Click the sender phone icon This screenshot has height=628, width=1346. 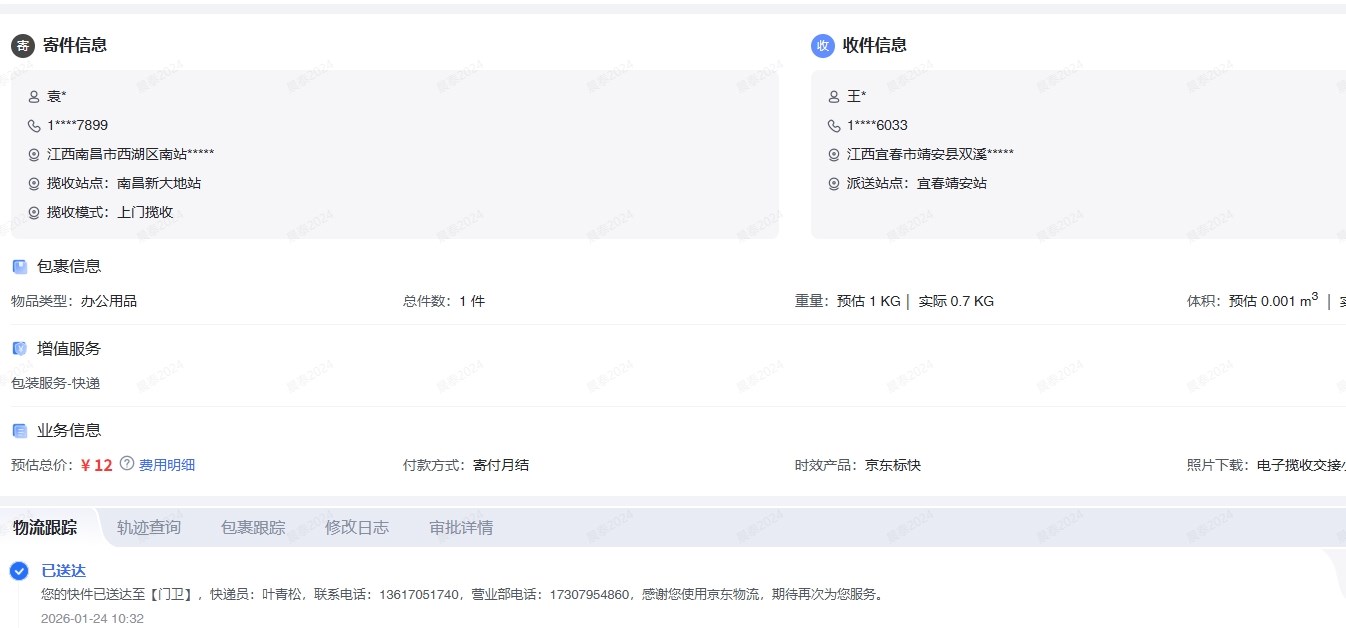(34, 126)
